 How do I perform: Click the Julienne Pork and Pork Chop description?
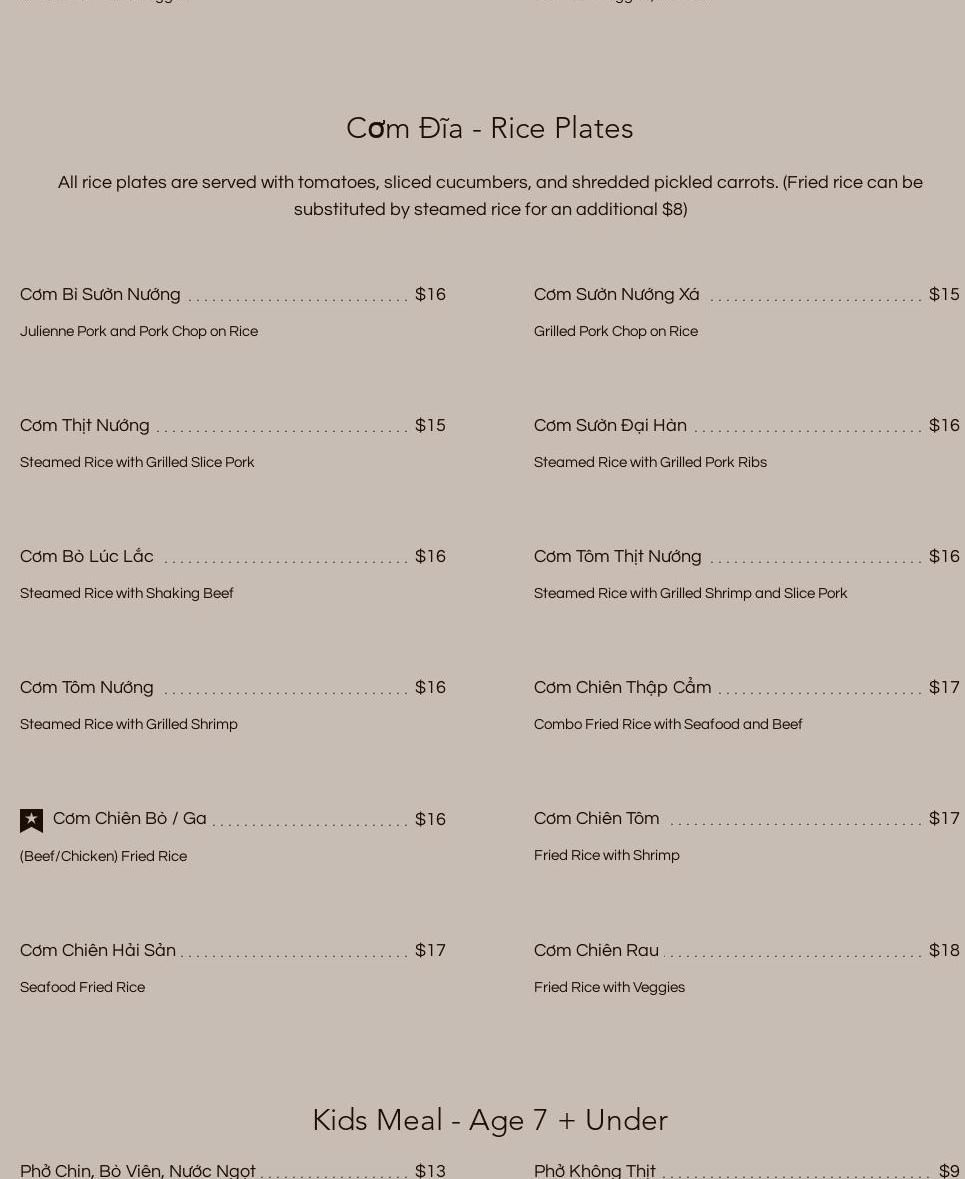pos(139,332)
